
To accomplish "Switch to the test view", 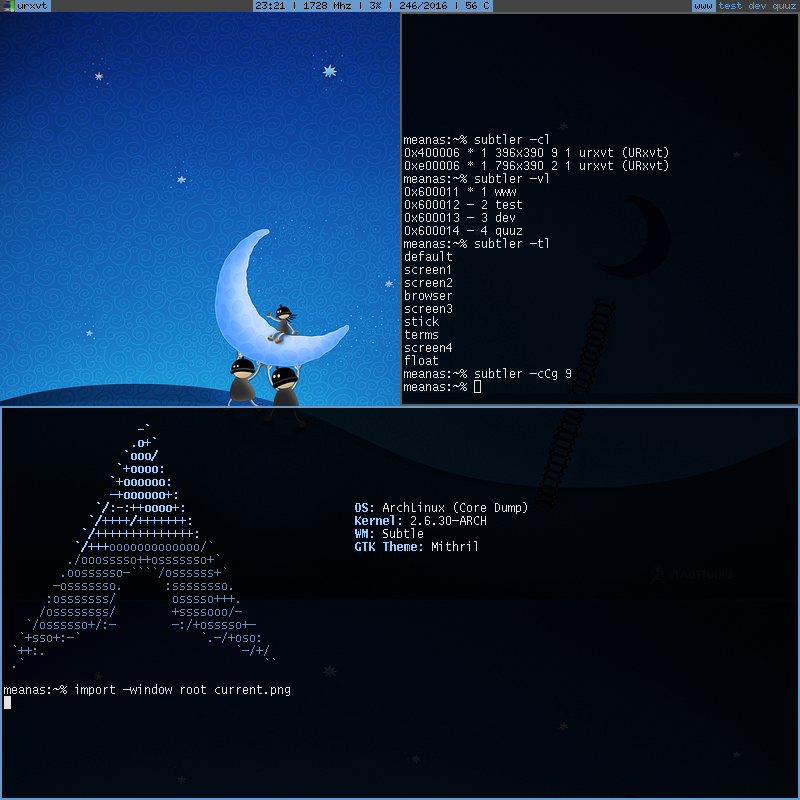I will click(x=730, y=6).
